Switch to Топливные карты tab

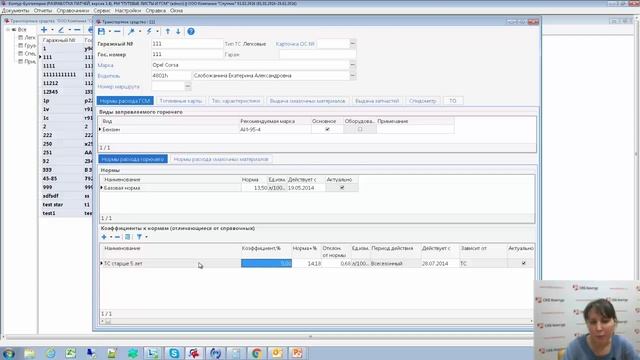click(x=181, y=101)
